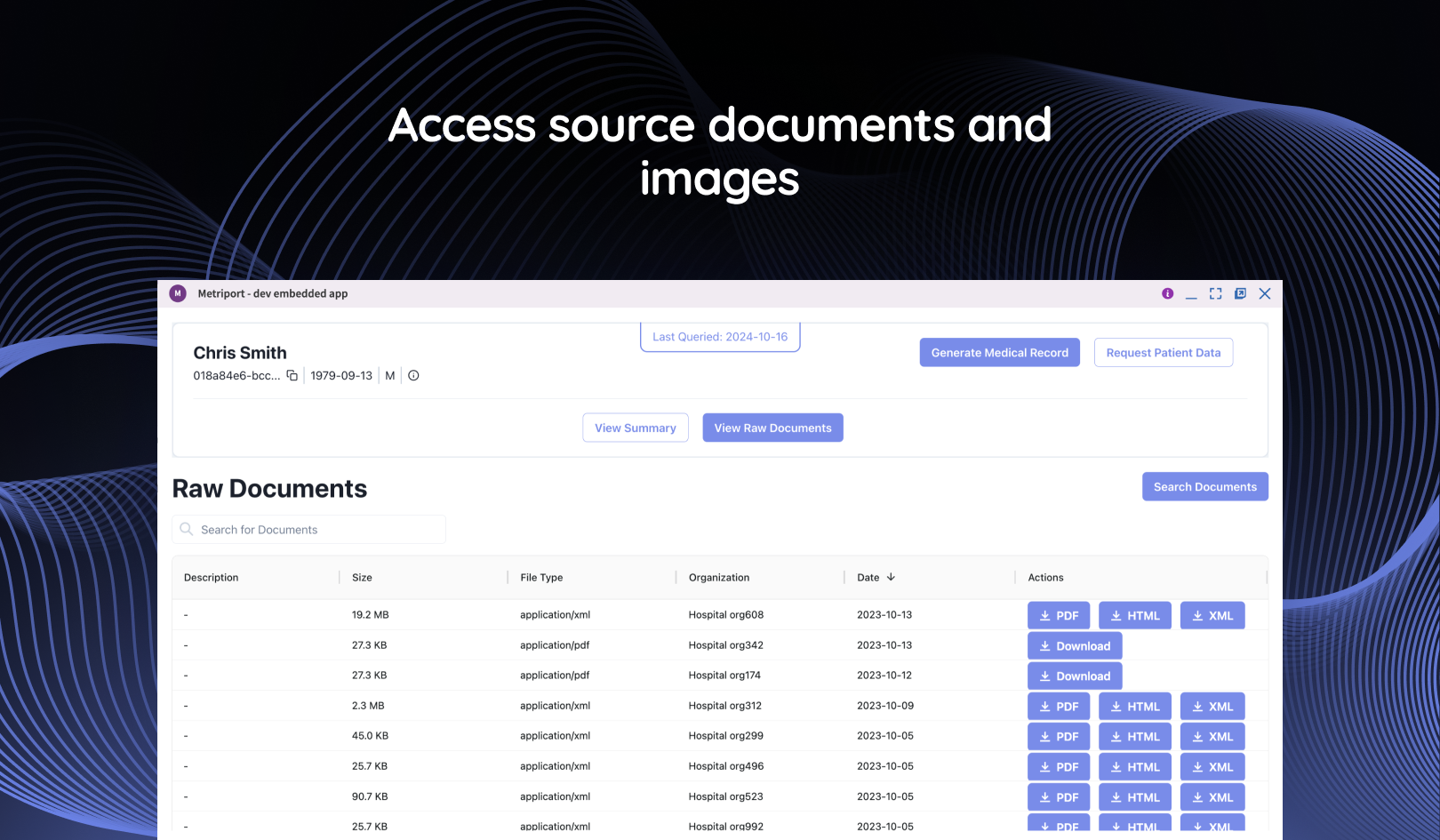Select patient name Chris Smith

pyautogui.click(x=240, y=353)
